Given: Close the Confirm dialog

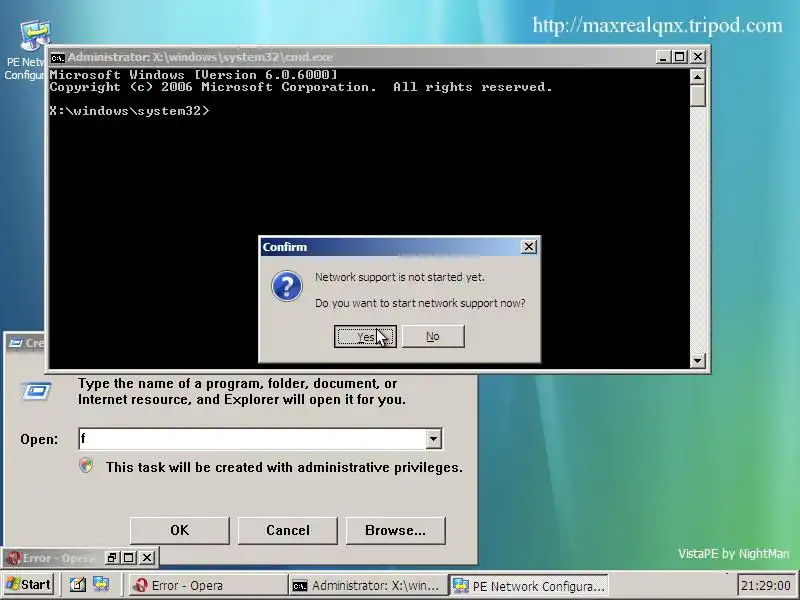Looking at the screenshot, I should (529, 247).
